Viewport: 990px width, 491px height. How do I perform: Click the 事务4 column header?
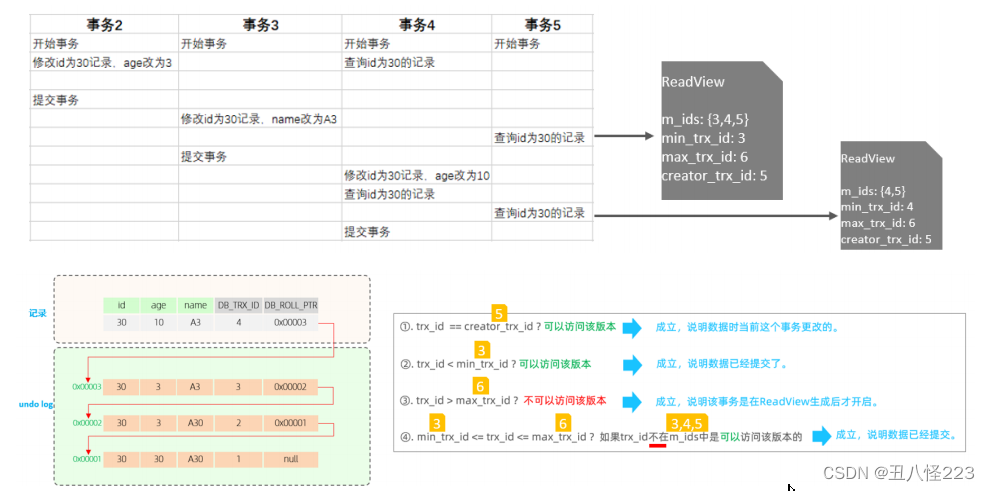coord(417,25)
